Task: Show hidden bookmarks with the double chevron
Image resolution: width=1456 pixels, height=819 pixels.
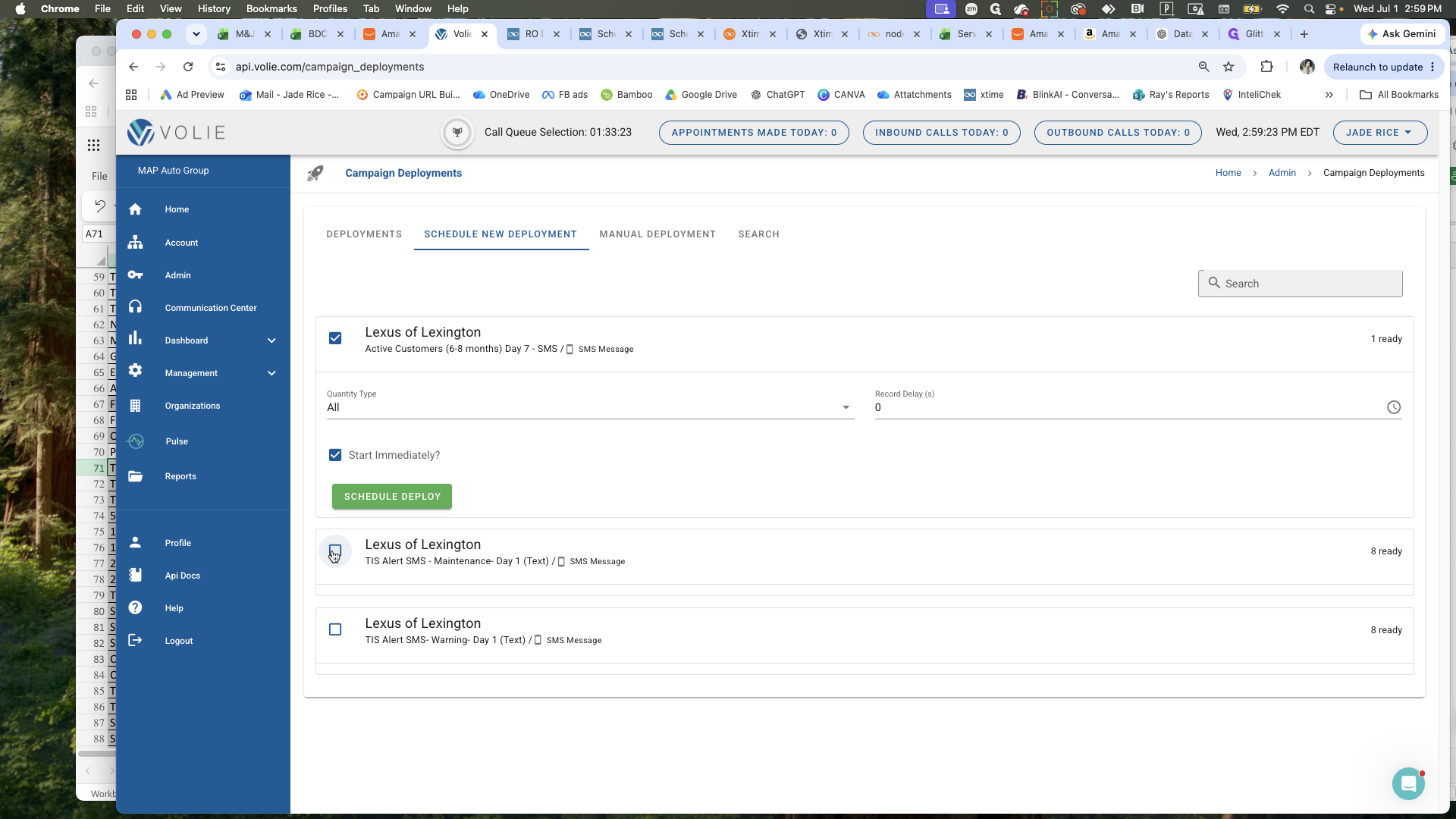Action: pyautogui.click(x=1329, y=95)
